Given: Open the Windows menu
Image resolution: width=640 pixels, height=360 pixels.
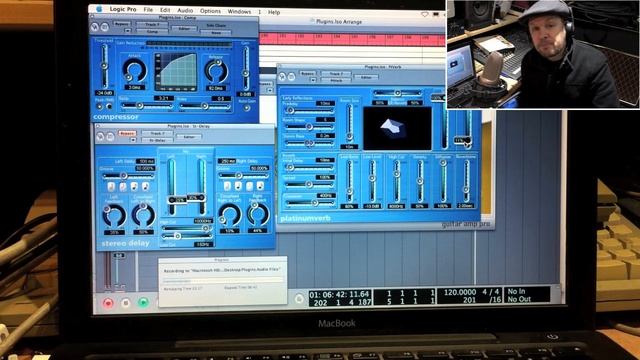Looking at the screenshot, I should click(x=239, y=11).
